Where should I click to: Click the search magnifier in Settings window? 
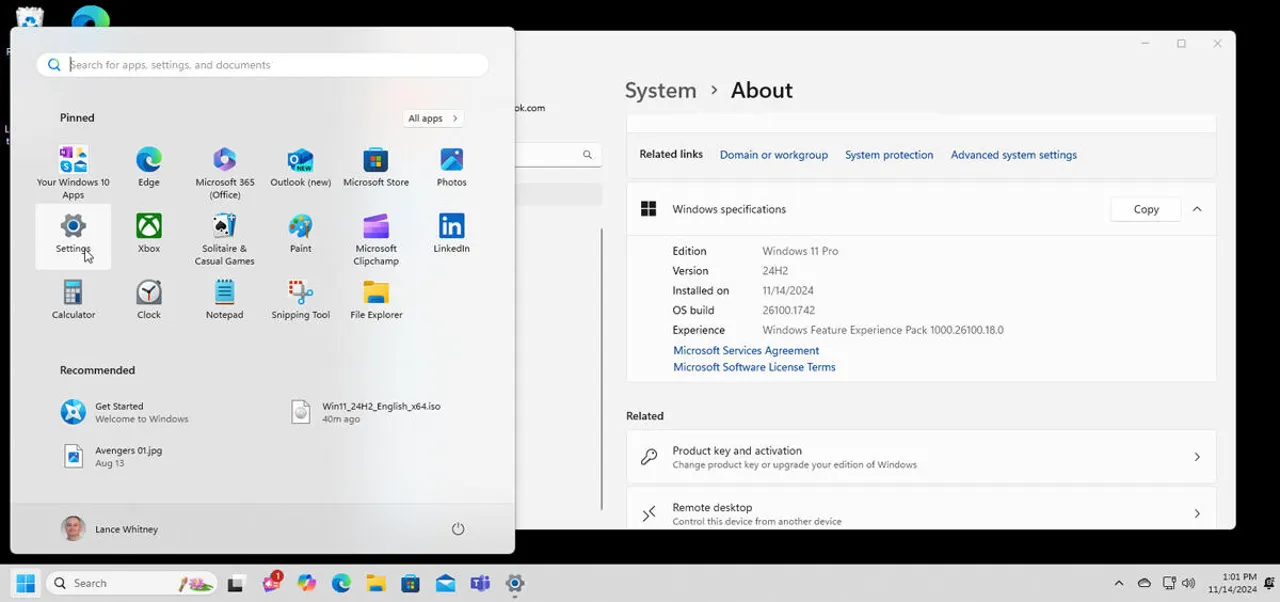coord(588,155)
